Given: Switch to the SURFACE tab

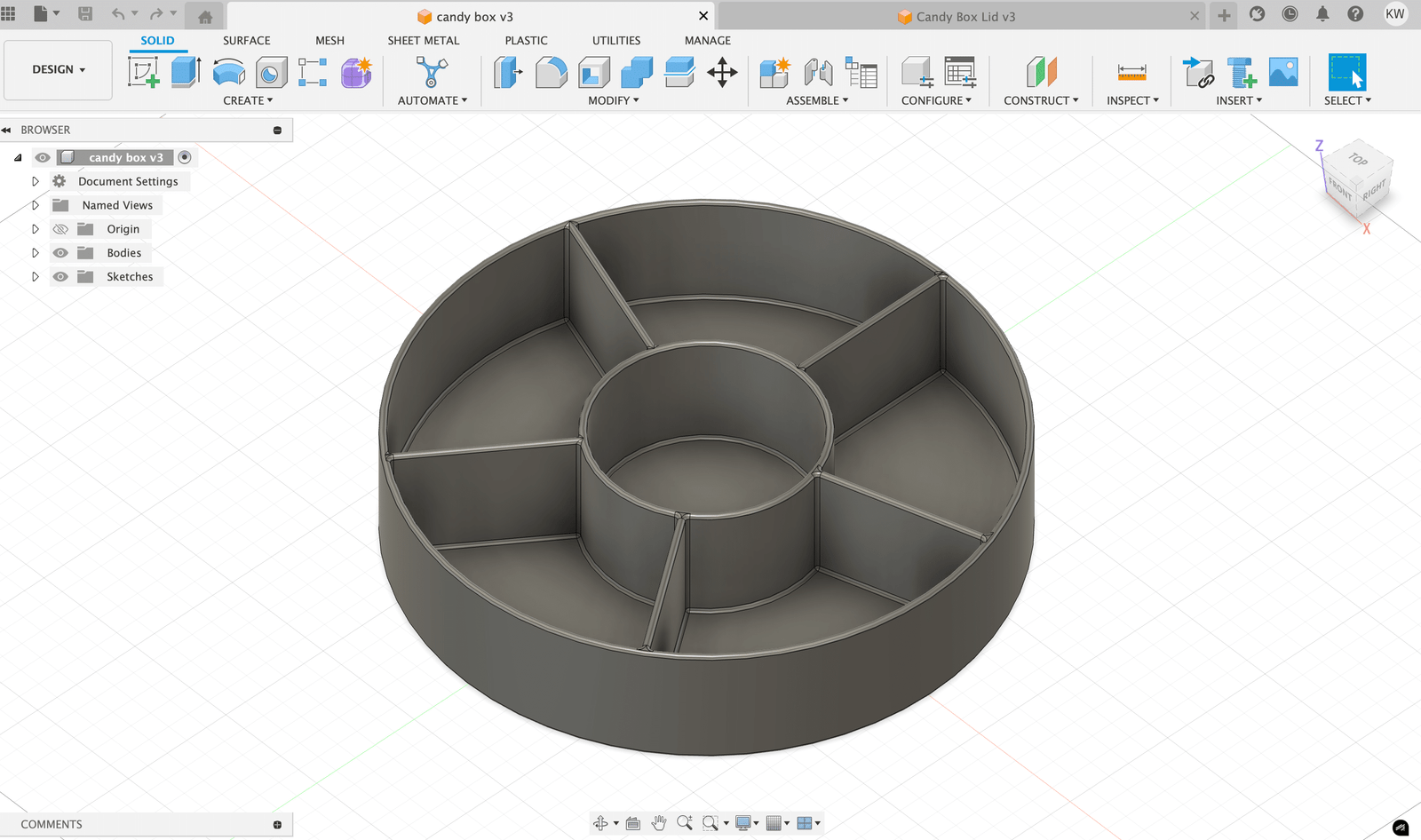Looking at the screenshot, I should 246,41.
